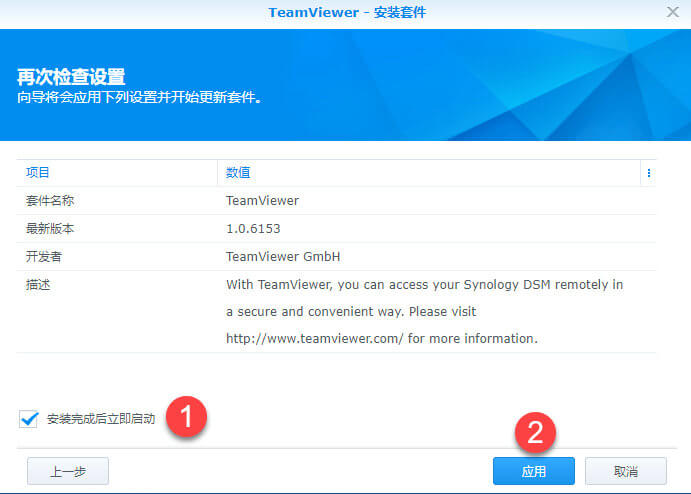
Task: Select the 套件名称 row label
Action: click(x=50, y=201)
